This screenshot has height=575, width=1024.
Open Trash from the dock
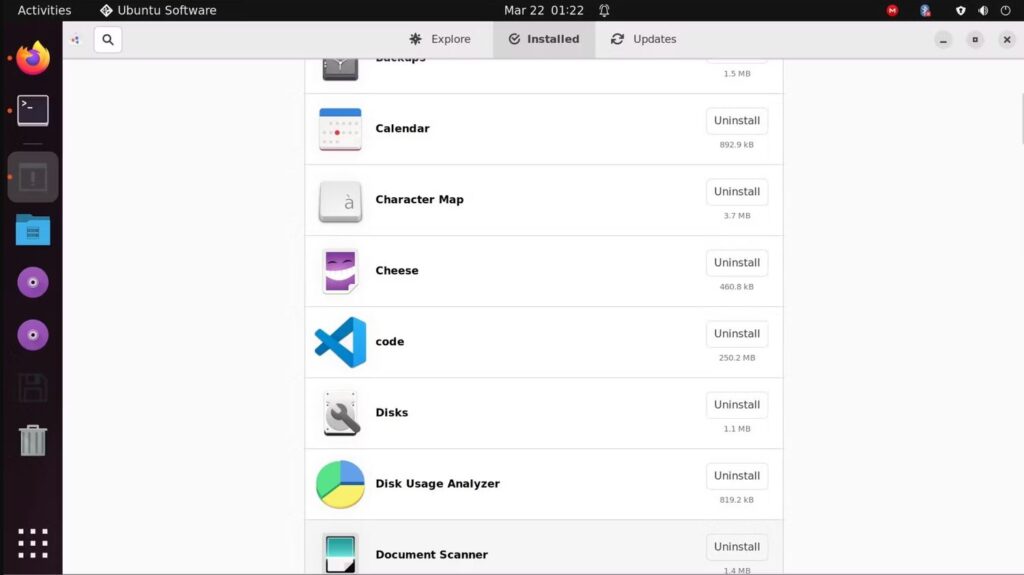(x=33, y=440)
